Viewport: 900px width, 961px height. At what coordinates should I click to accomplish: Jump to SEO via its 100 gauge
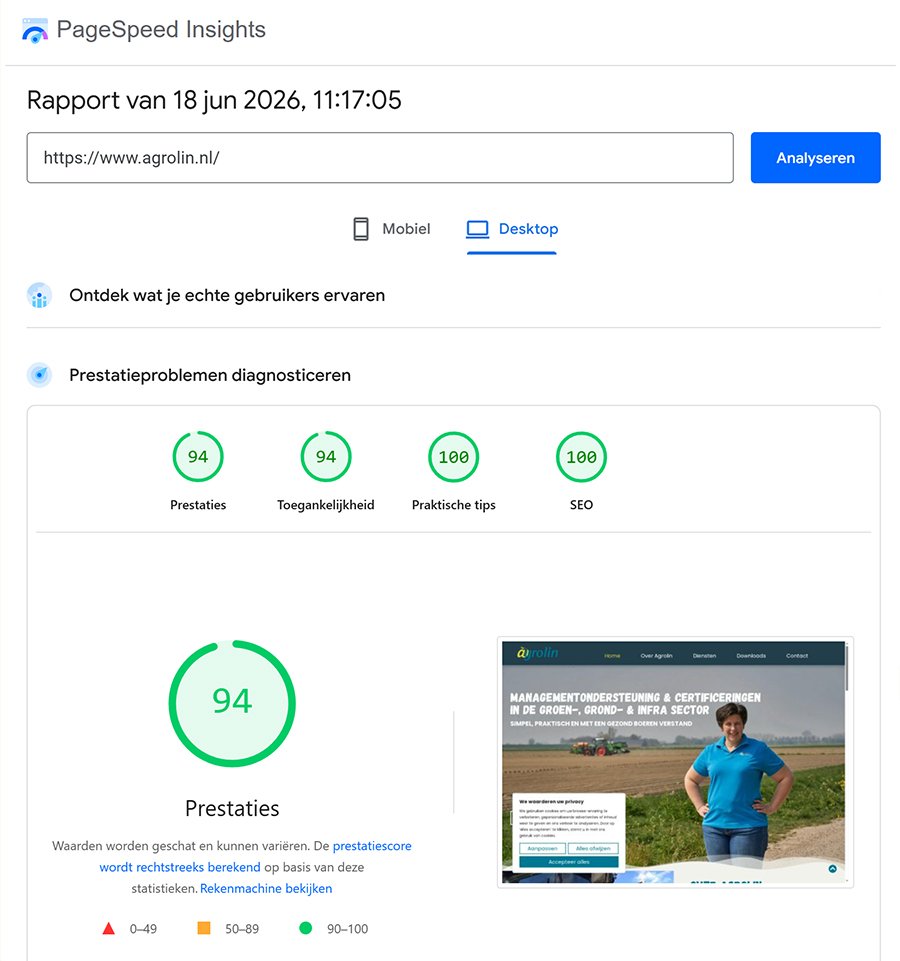tap(581, 457)
